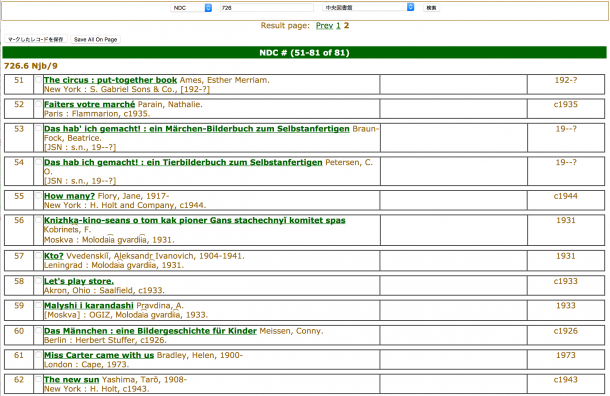The image size is (610, 396).
Task: Check the box for record 57
Action: 38,256
